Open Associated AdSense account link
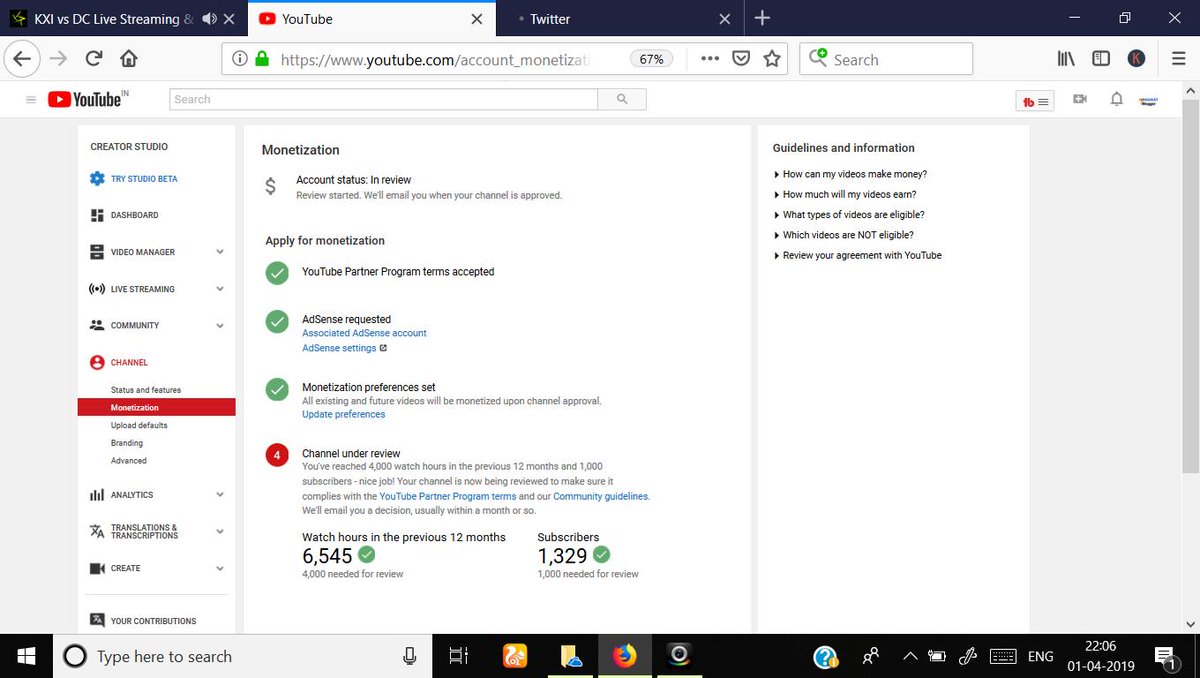This screenshot has width=1200, height=678. [x=364, y=333]
